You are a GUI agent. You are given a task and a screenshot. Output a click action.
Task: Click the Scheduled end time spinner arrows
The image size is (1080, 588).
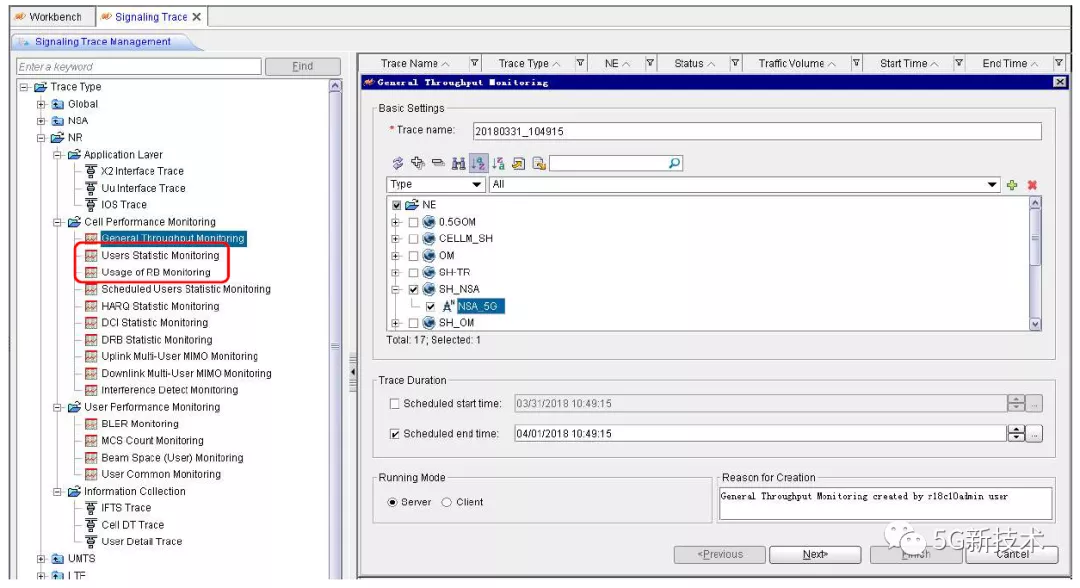(1016, 434)
